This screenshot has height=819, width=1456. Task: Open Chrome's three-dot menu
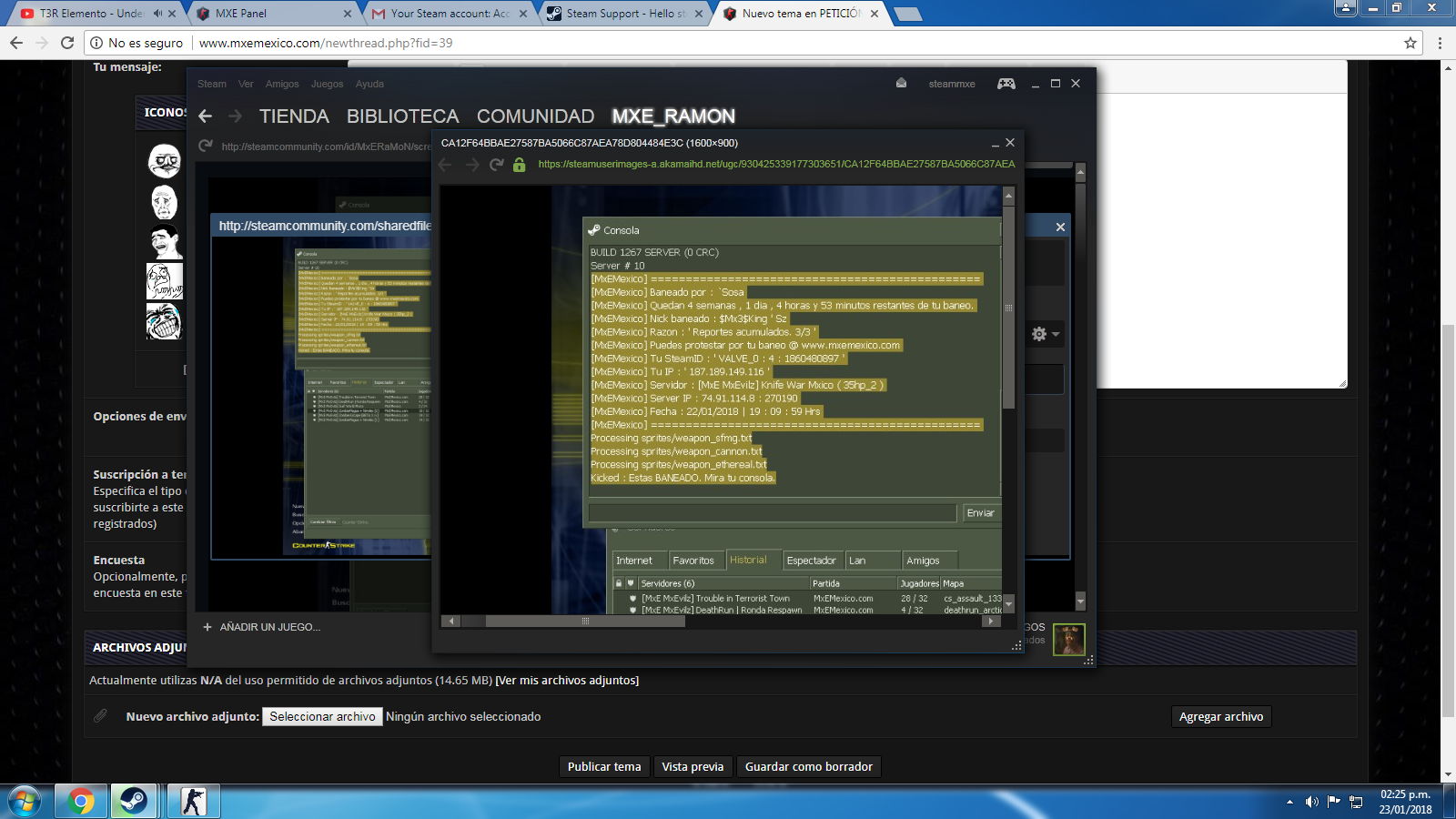(x=1440, y=43)
